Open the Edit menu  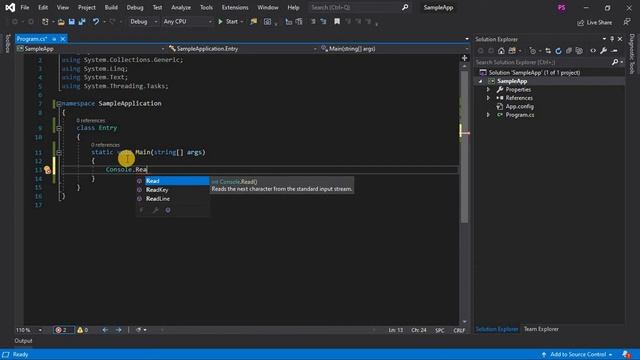[43, 7]
